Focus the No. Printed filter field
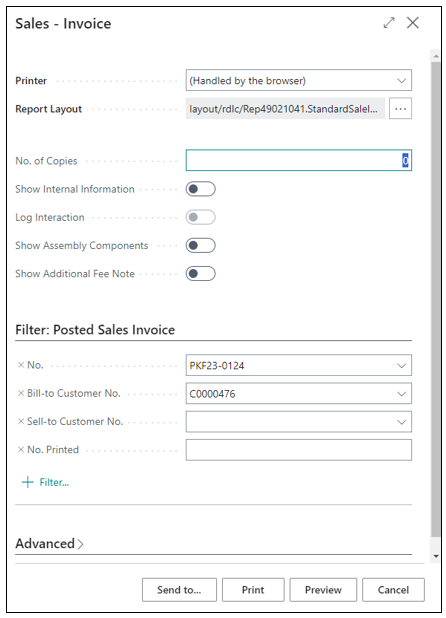The width and height of the screenshot is (446, 618). [299, 450]
